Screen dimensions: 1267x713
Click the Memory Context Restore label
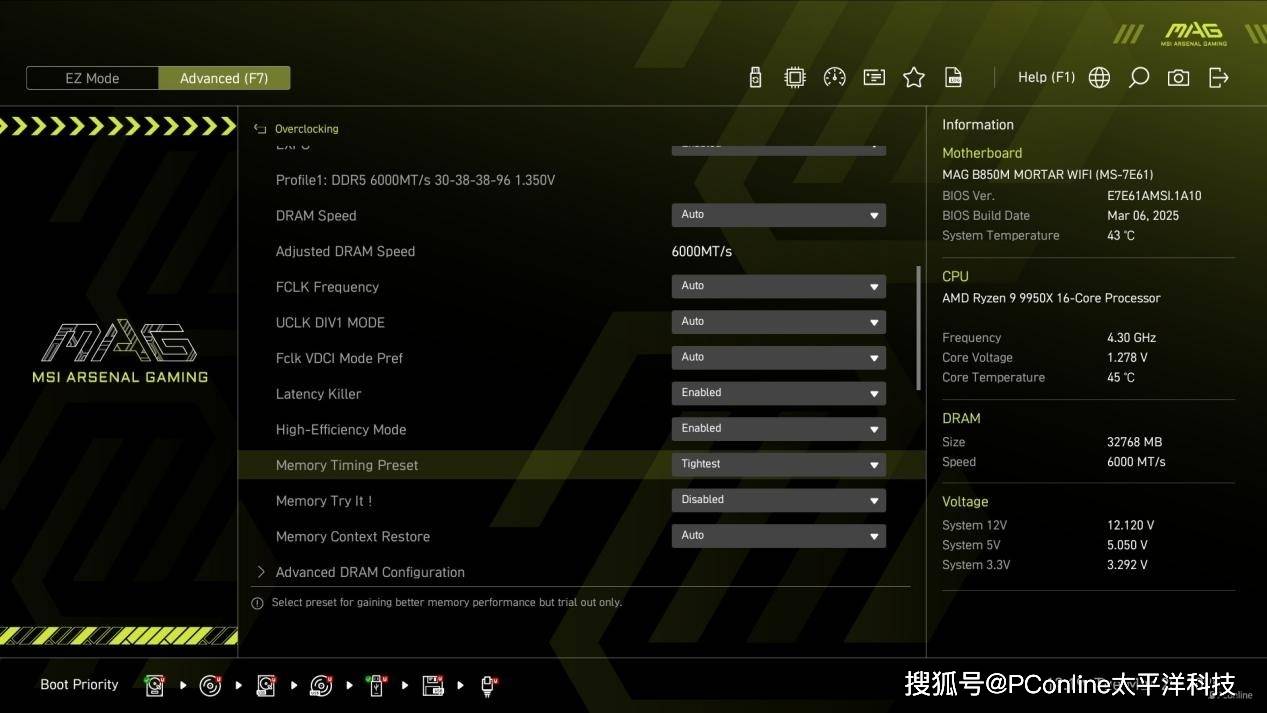pos(353,537)
